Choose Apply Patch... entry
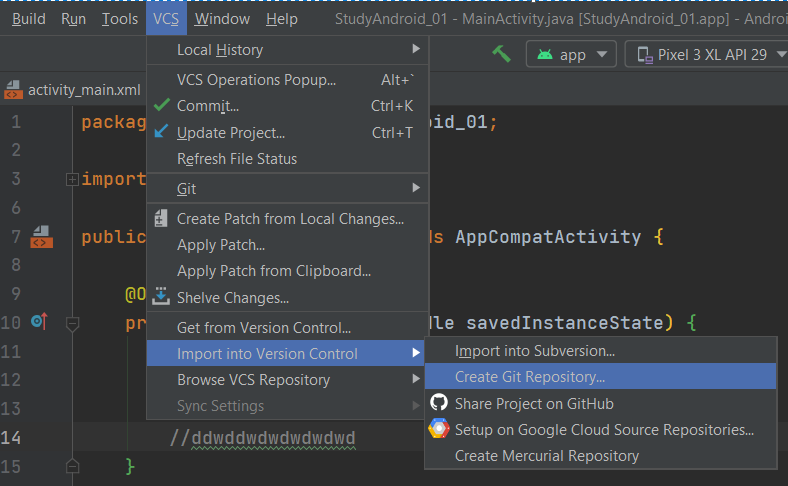 [x=287, y=245]
